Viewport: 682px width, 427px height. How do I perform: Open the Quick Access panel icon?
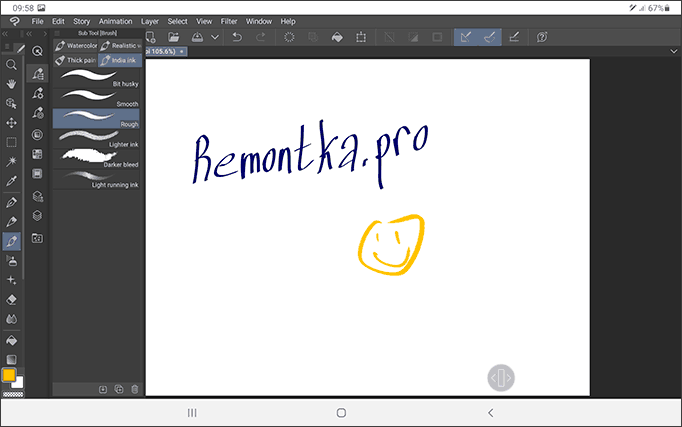pos(37,51)
